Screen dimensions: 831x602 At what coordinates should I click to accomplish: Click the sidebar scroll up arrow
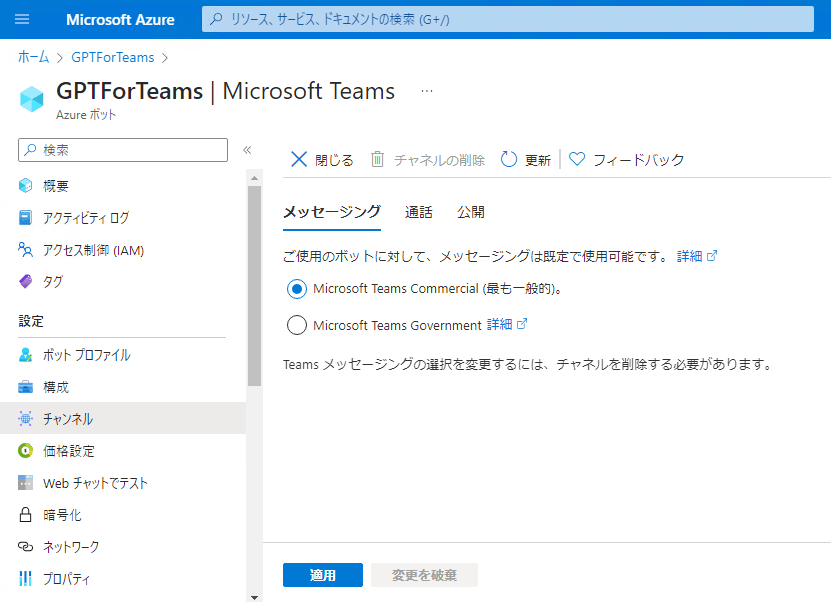coord(254,178)
